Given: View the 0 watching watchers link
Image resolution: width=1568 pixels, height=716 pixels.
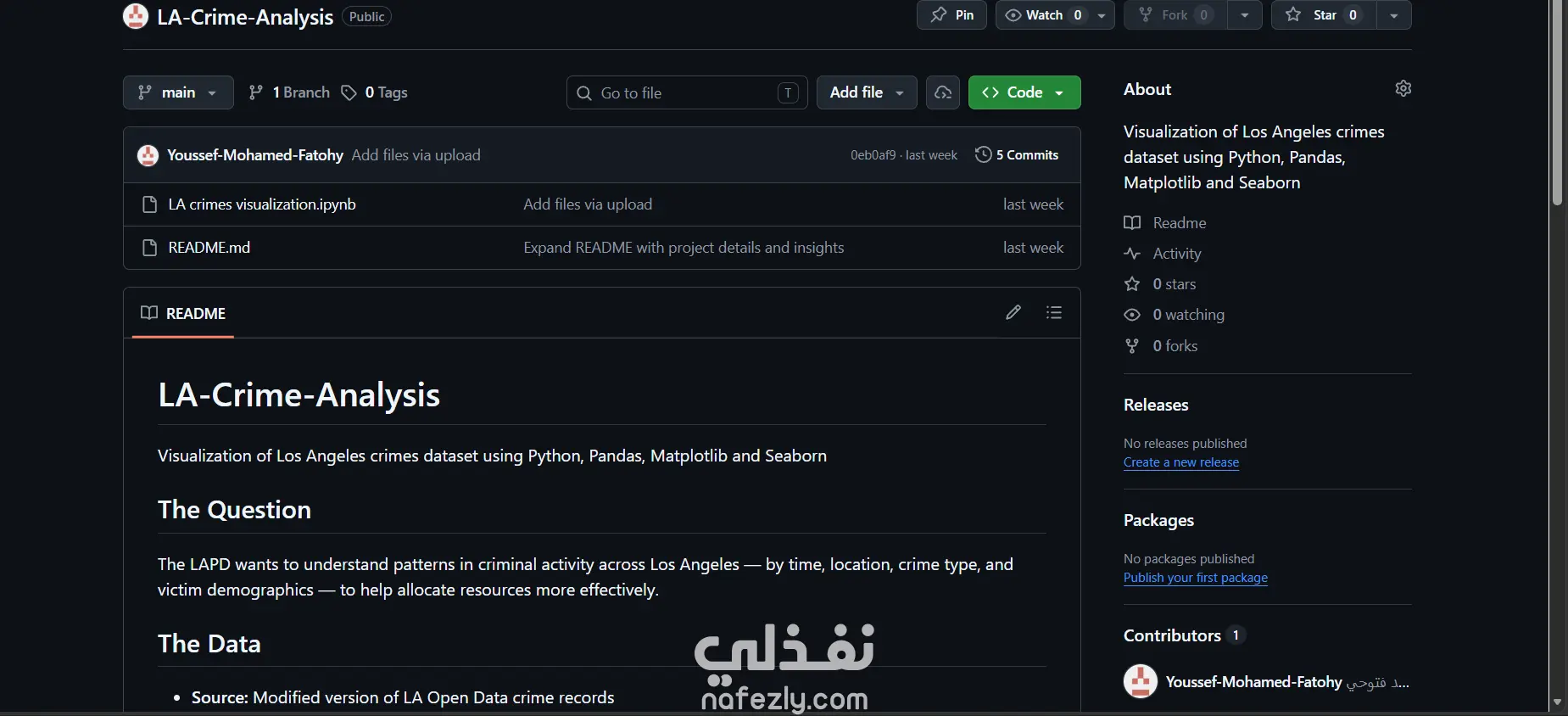Looking at the screenshot, I should point(1175,315).
